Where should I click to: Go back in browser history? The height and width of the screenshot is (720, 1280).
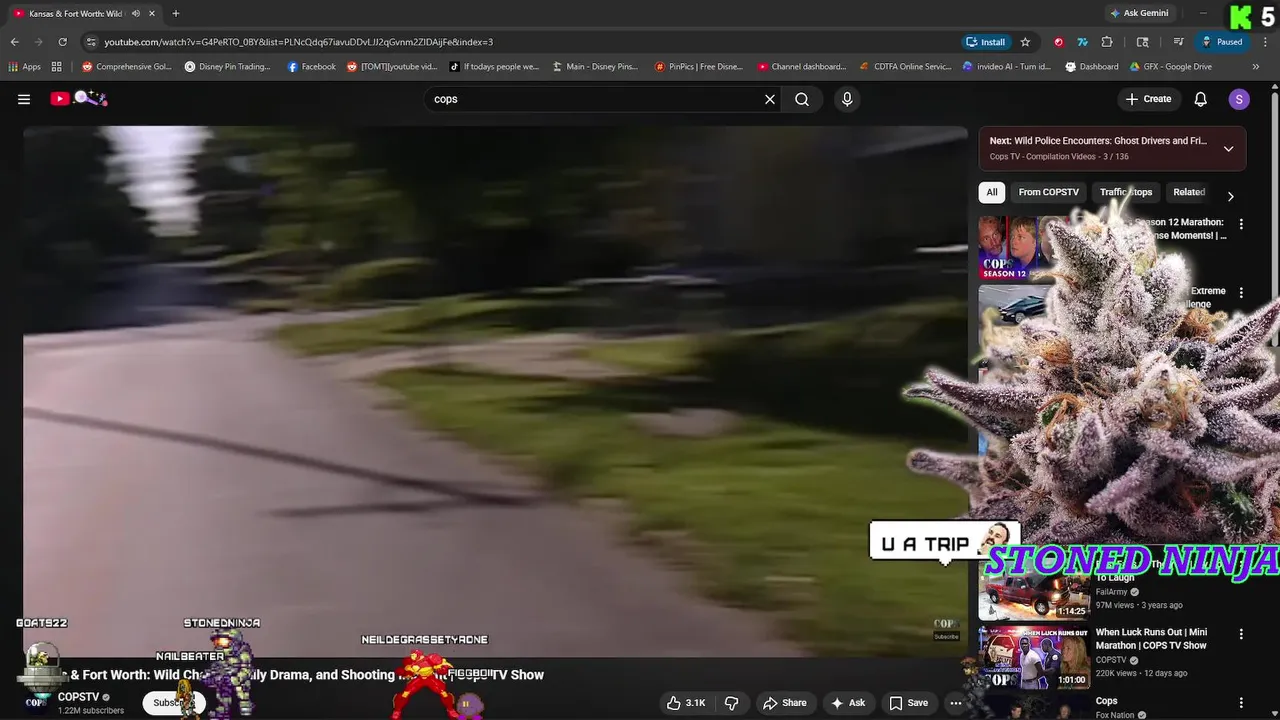(14, 42)
